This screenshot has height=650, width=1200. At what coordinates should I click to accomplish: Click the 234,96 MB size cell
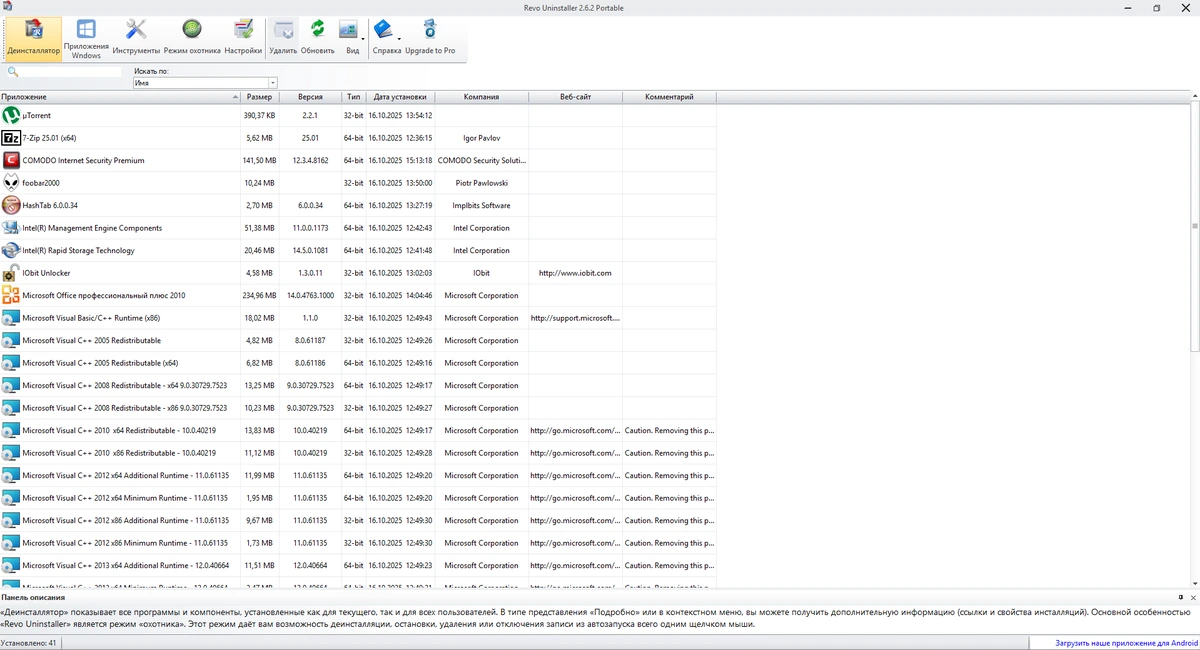[x=260, y=295]
